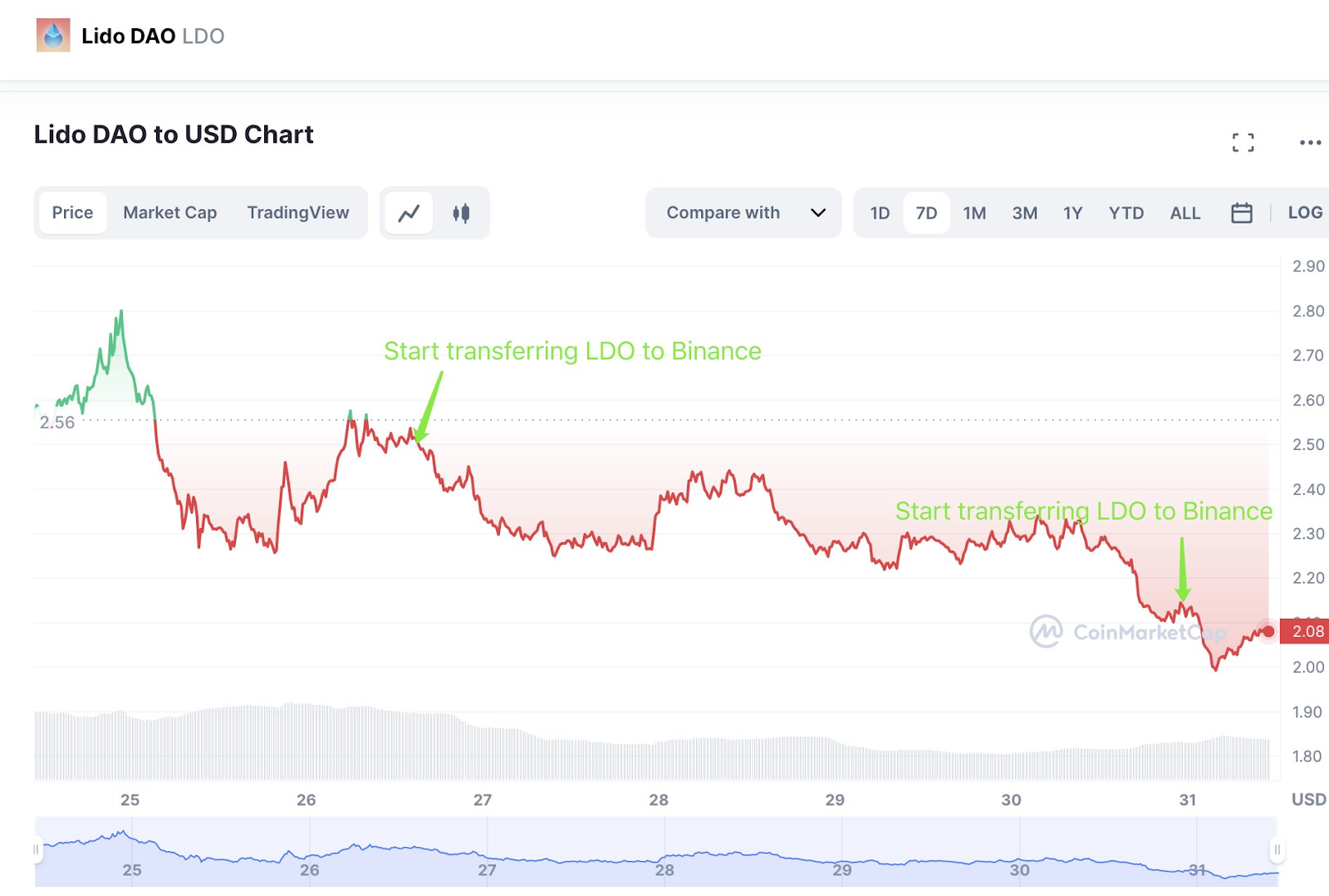Image resolution: width=1329 pixels, height=896 pixels.
Task: Click the Lido DAO logo icon
Action: 53,36
